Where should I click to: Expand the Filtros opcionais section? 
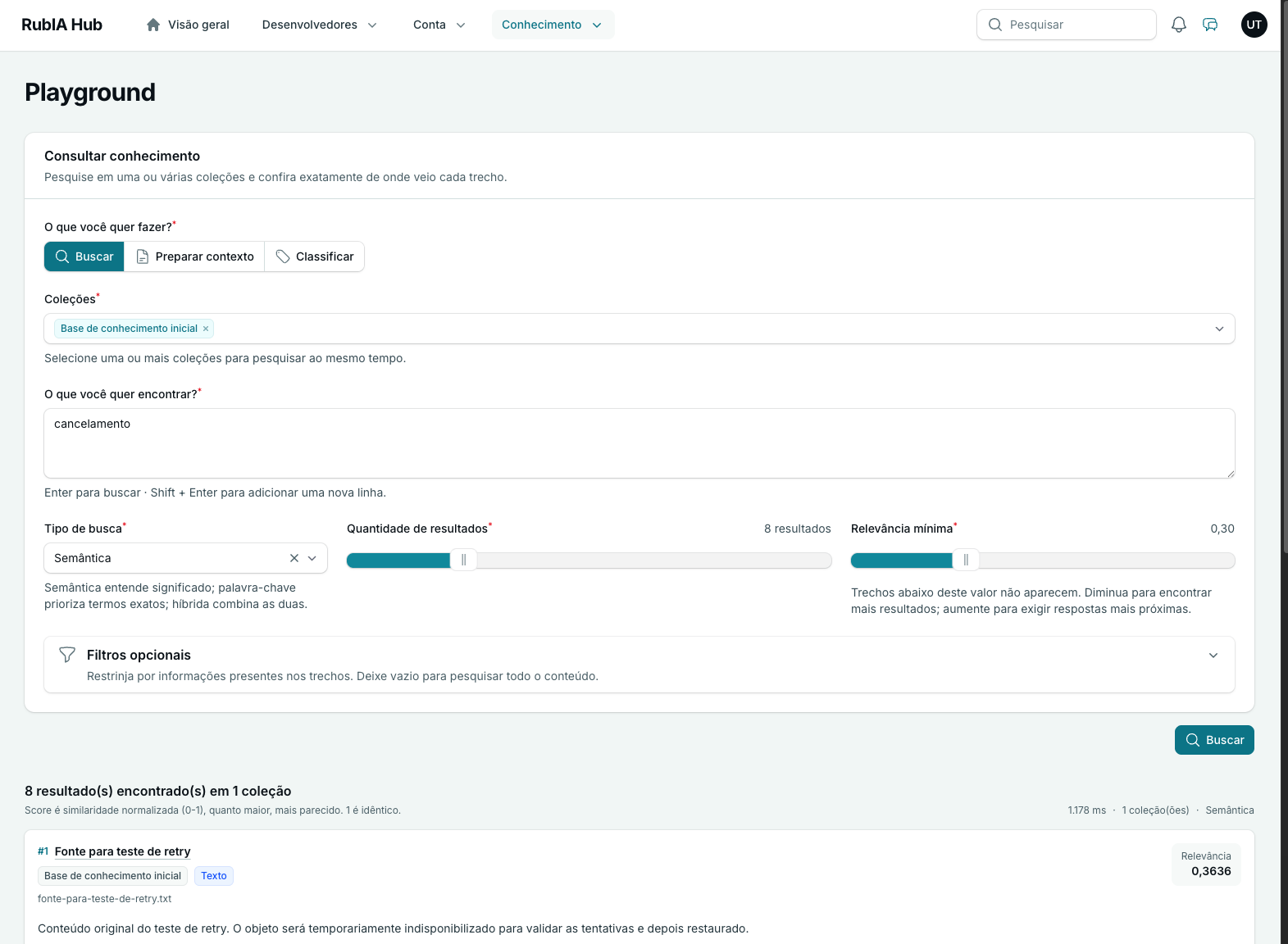click(639, 665)
